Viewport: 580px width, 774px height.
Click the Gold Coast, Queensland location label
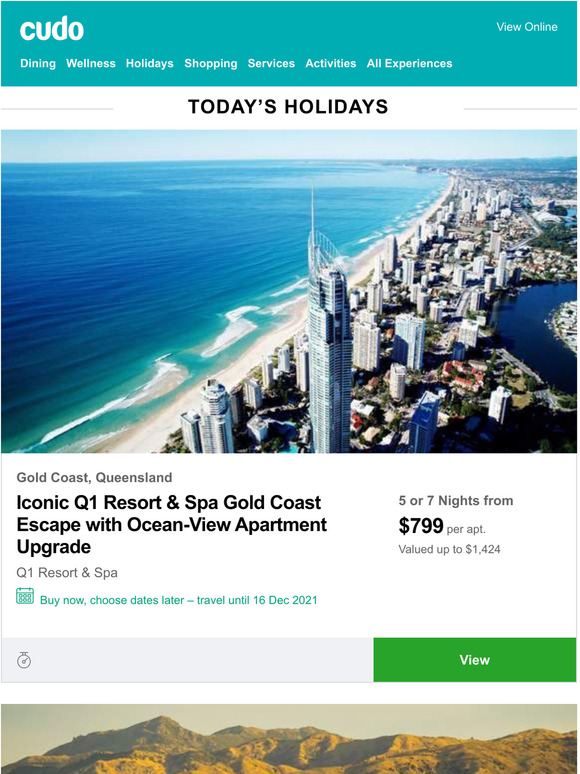tap(94, 477)
